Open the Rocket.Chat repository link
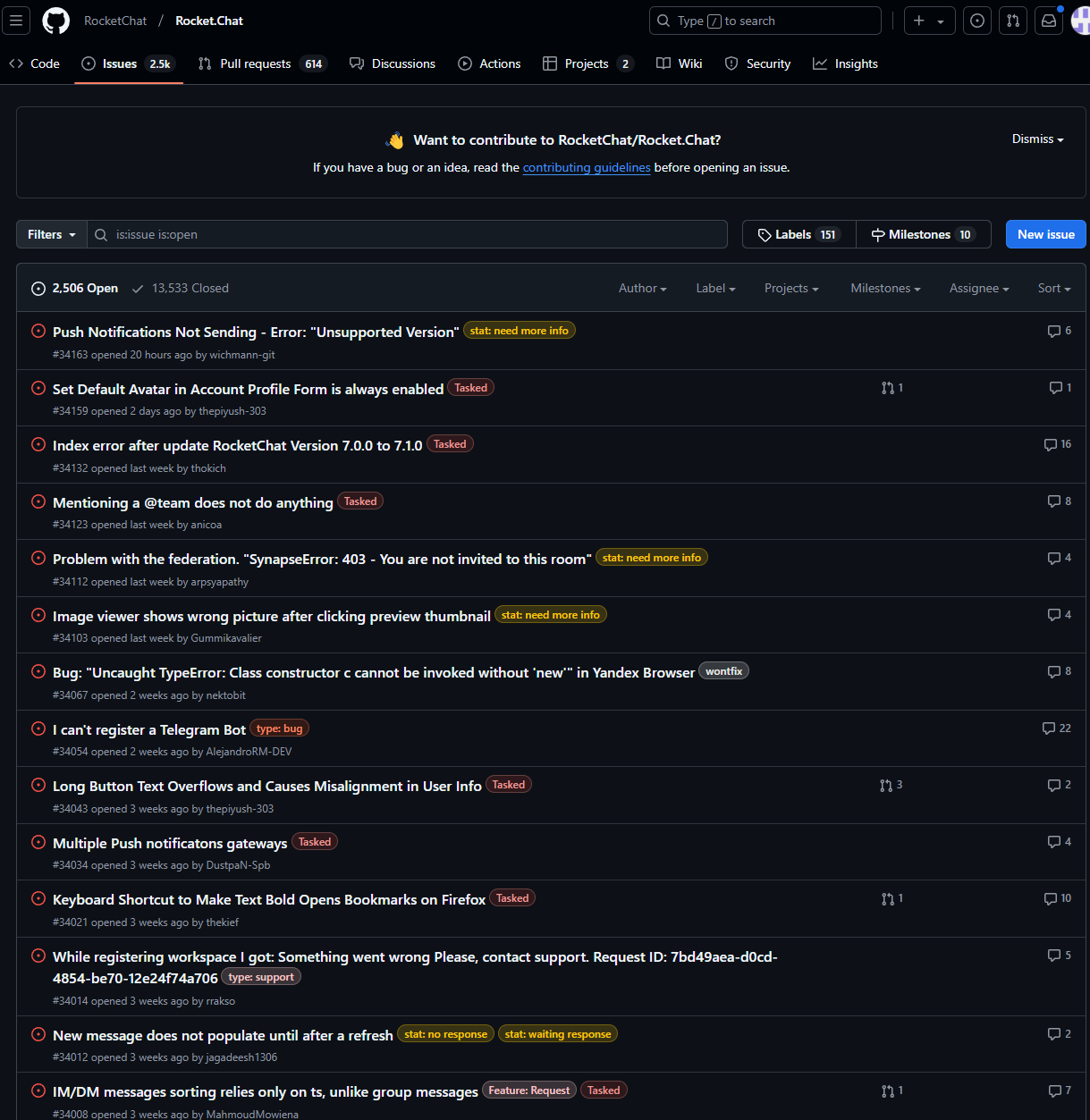 pos(209,21)
